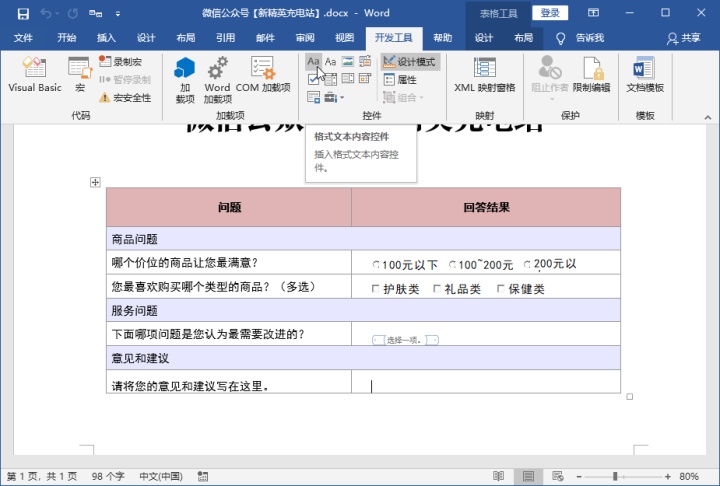
Task: Switch to the 视图 tab
Action: [344, 38]
